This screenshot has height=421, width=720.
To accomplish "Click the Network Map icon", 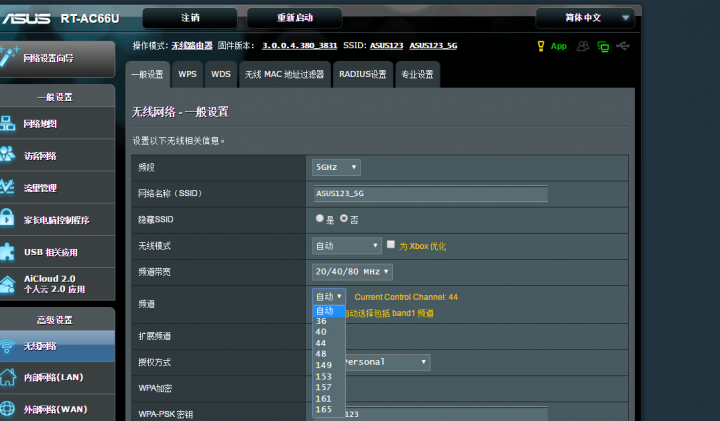I will (x=7, y=123).
